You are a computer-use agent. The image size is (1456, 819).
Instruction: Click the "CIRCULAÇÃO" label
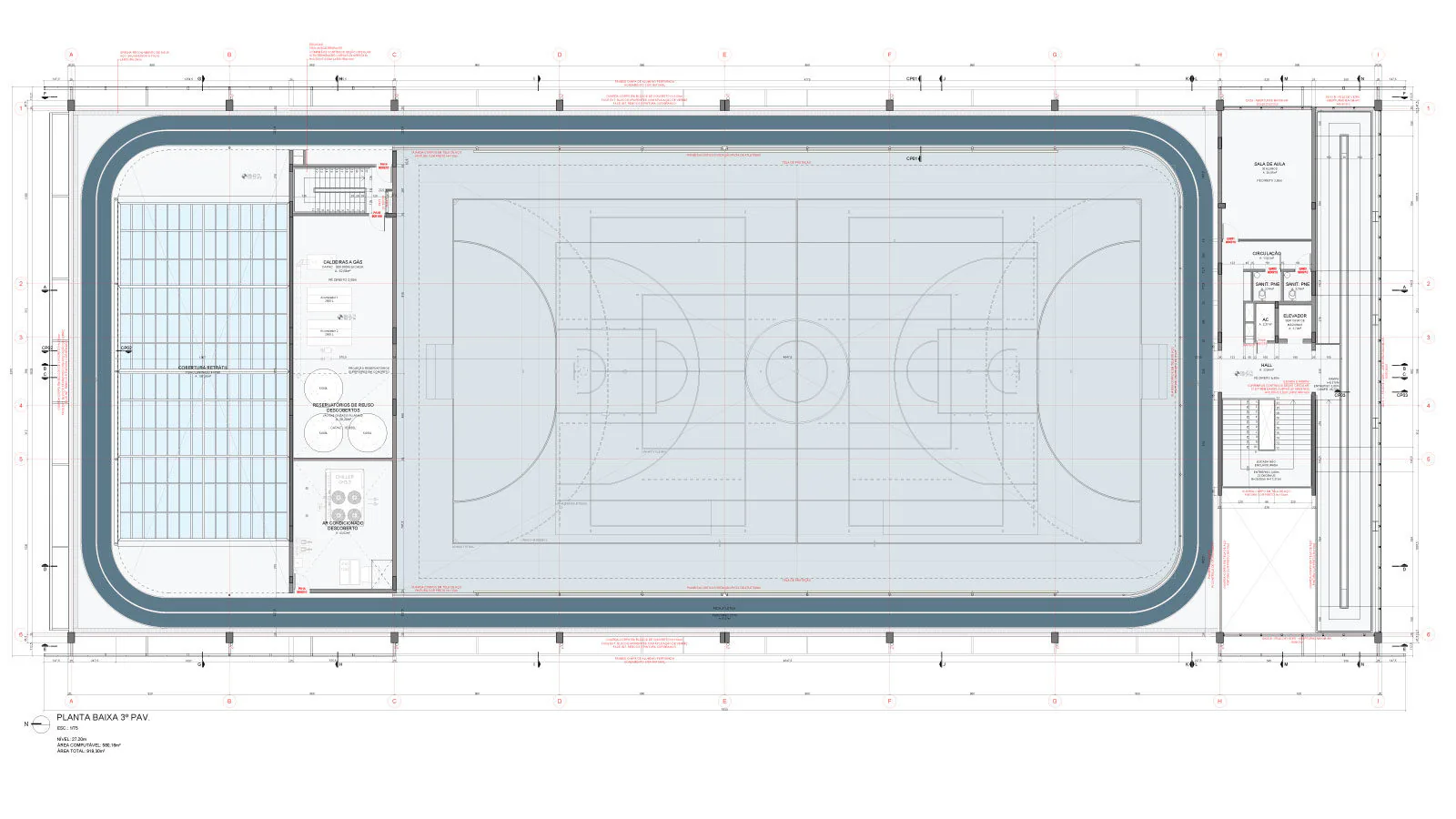[1267, 254]
